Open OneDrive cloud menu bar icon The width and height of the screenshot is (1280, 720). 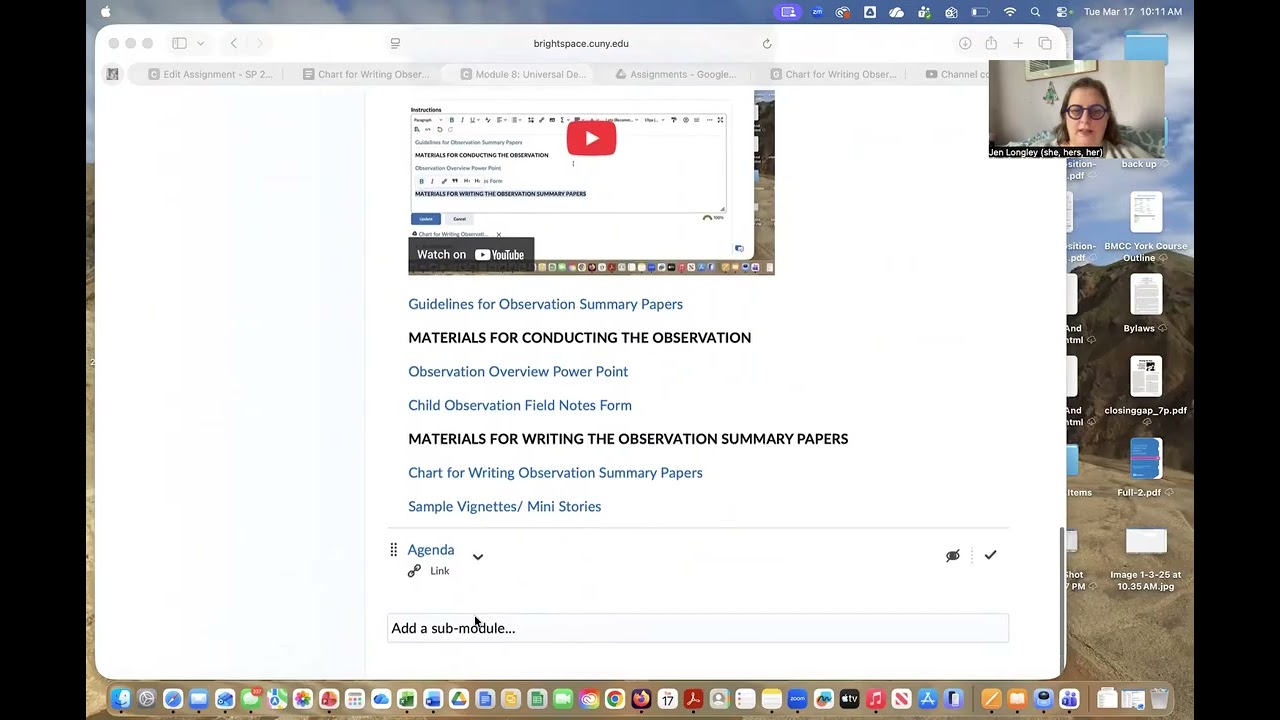[x=896, y=12]
